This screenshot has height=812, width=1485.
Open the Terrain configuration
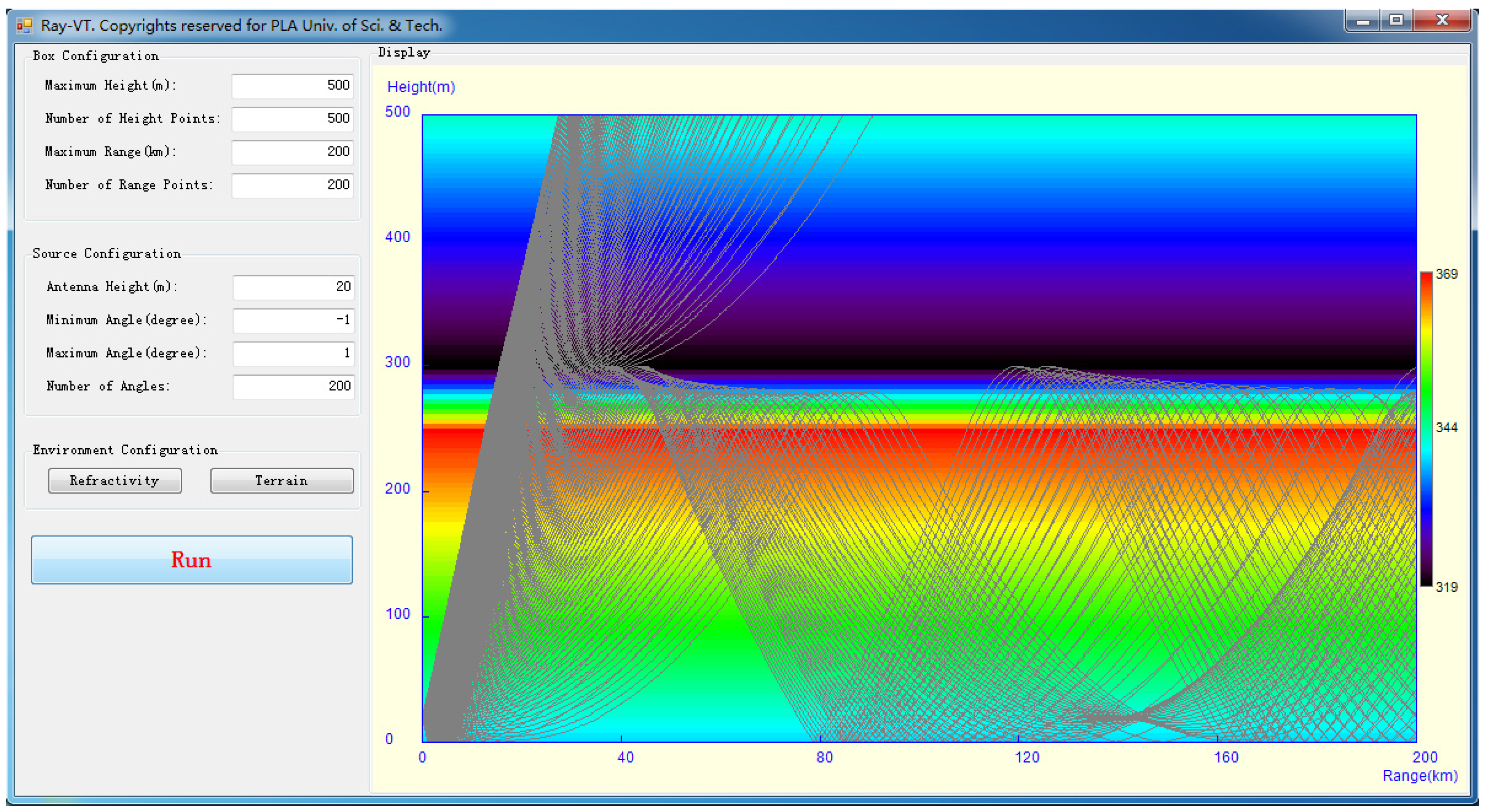click(x=281, y=481)
